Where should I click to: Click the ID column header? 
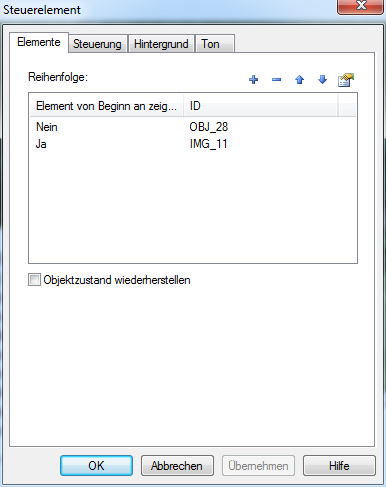click(261, 106)
